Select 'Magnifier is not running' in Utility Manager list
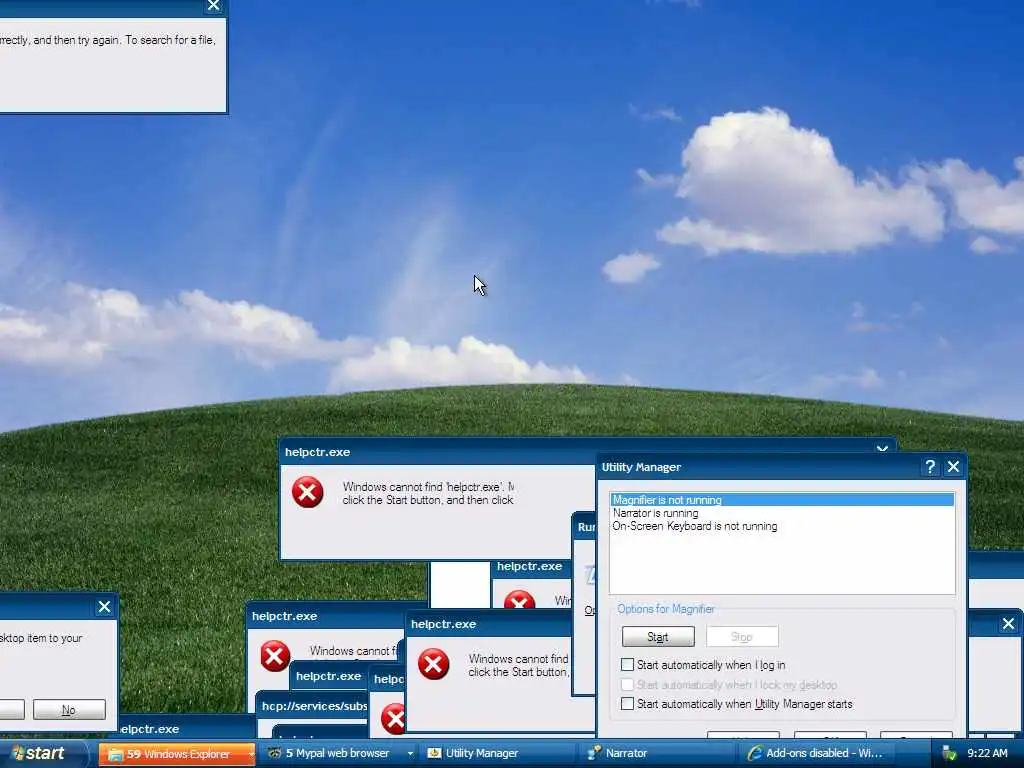Screen dimensions: 1024x768 (782, 500)
